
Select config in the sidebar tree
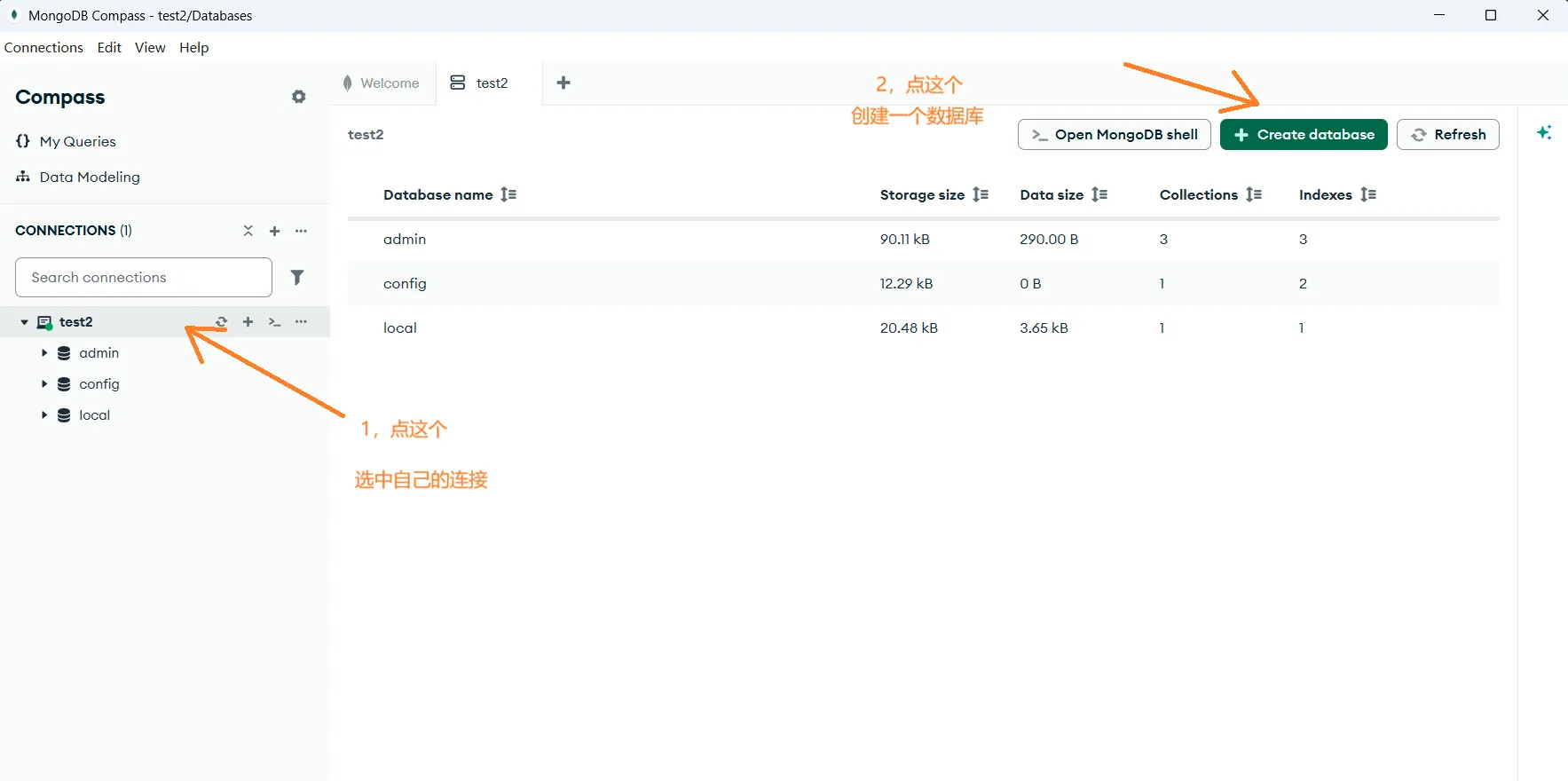98,384
